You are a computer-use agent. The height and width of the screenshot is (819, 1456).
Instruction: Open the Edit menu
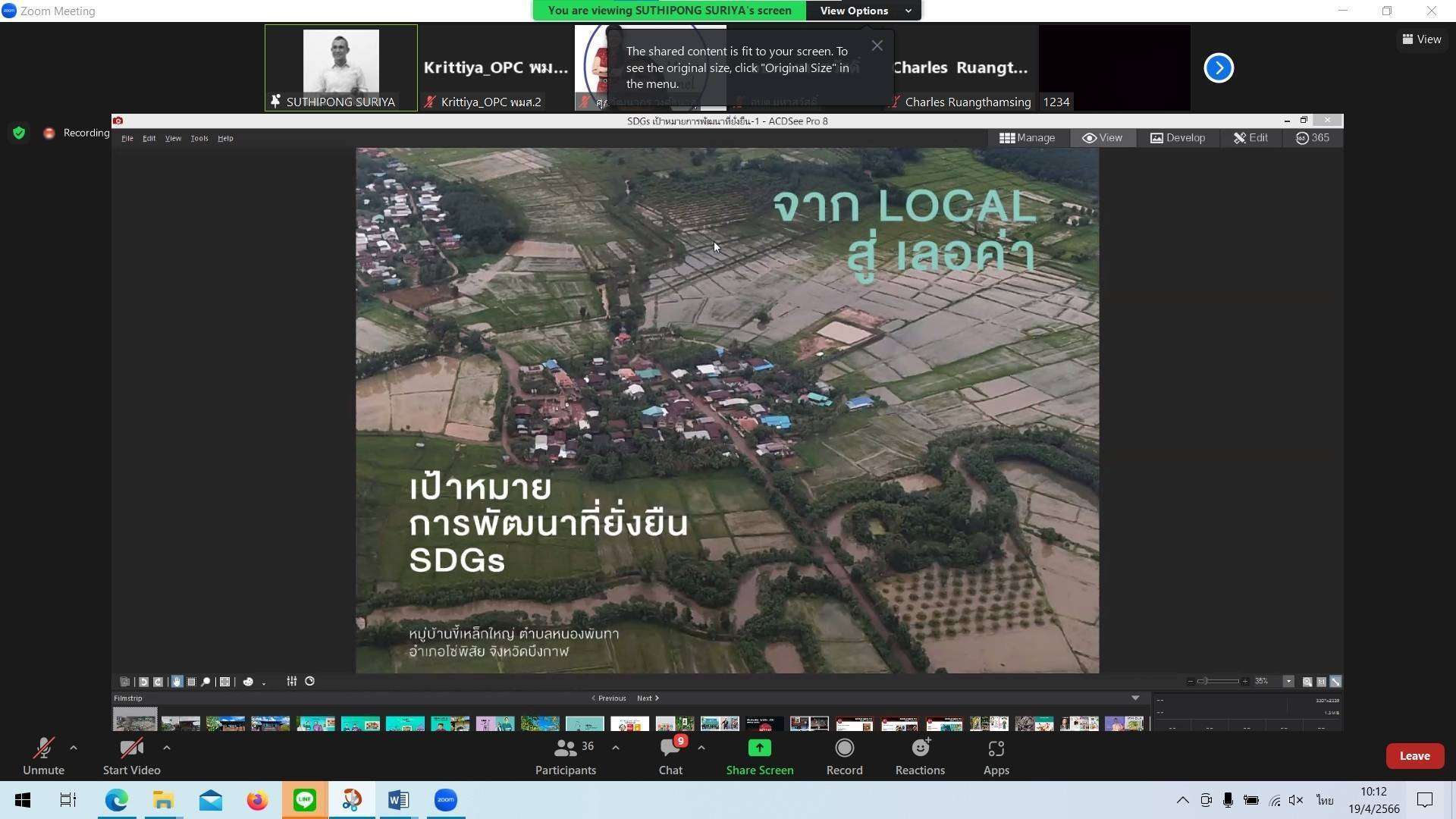(x=149, y=138)
